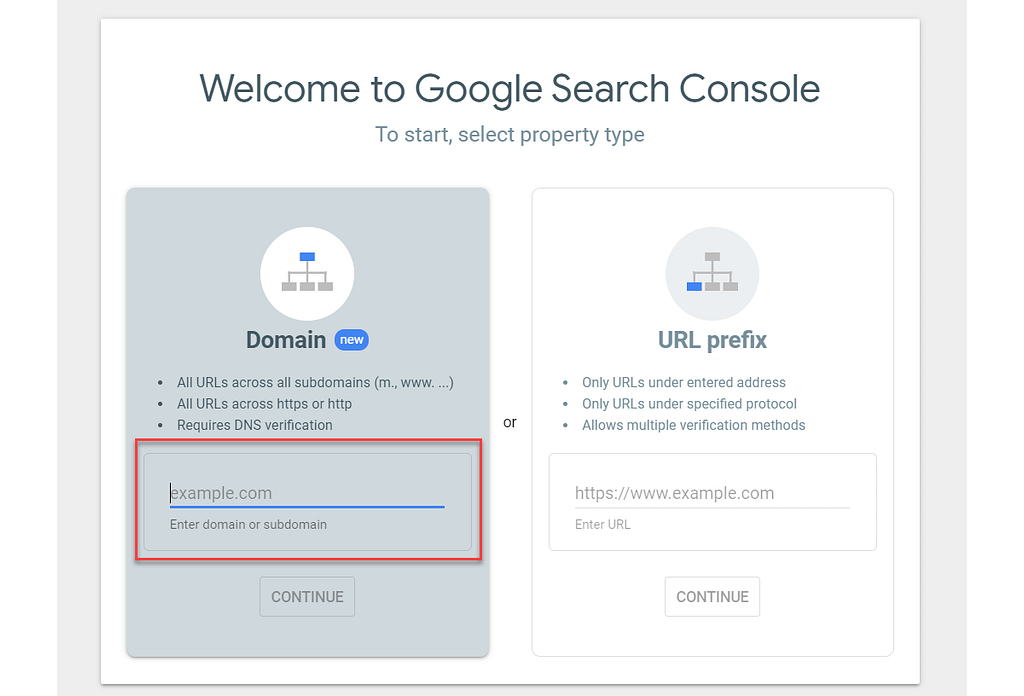The width and height of the screenshot is (1024, 696).
Task: Click CONTINUE under the Domain card
Action: pos(307,597)
